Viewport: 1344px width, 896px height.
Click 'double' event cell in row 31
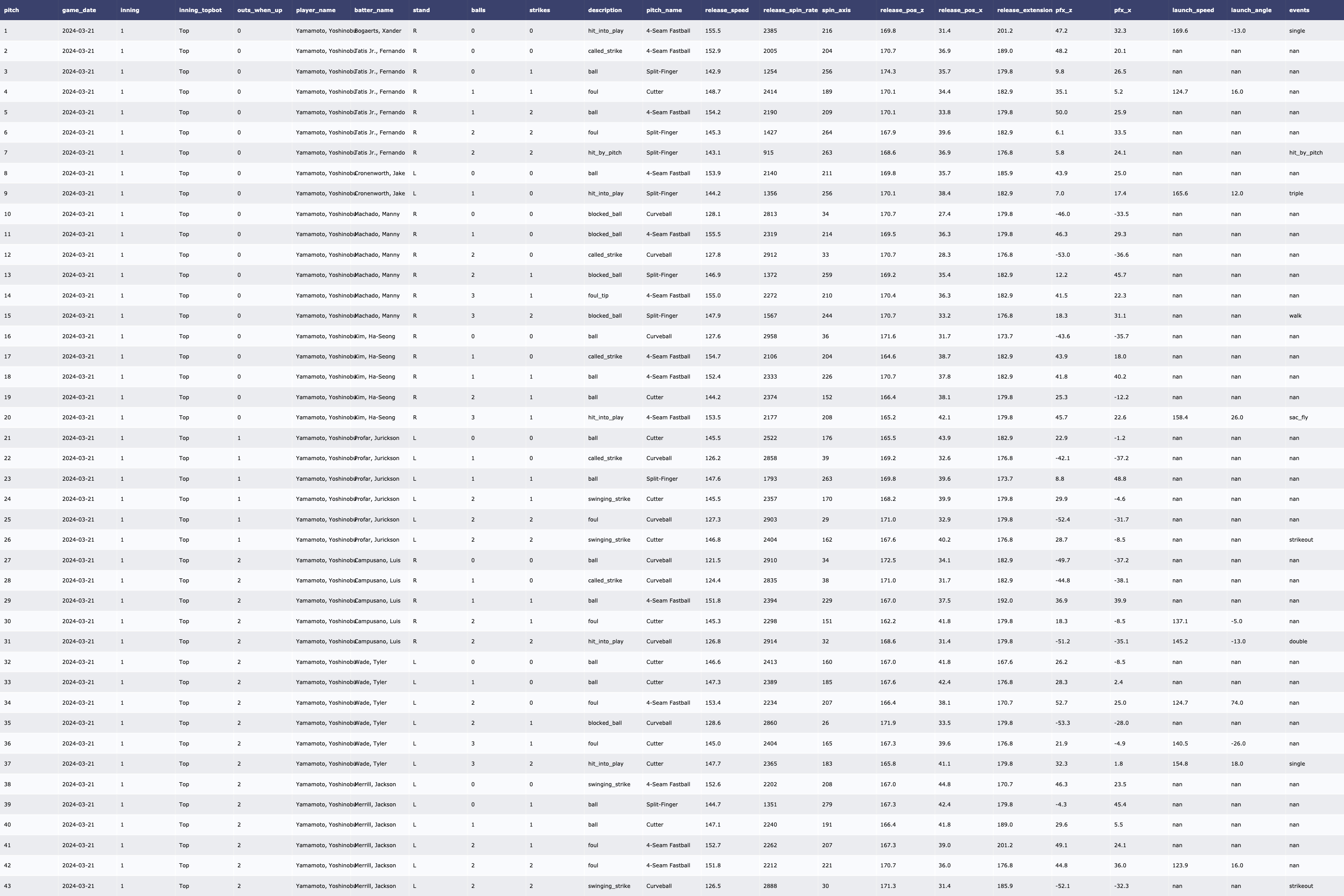click(x=1298, y=642)
